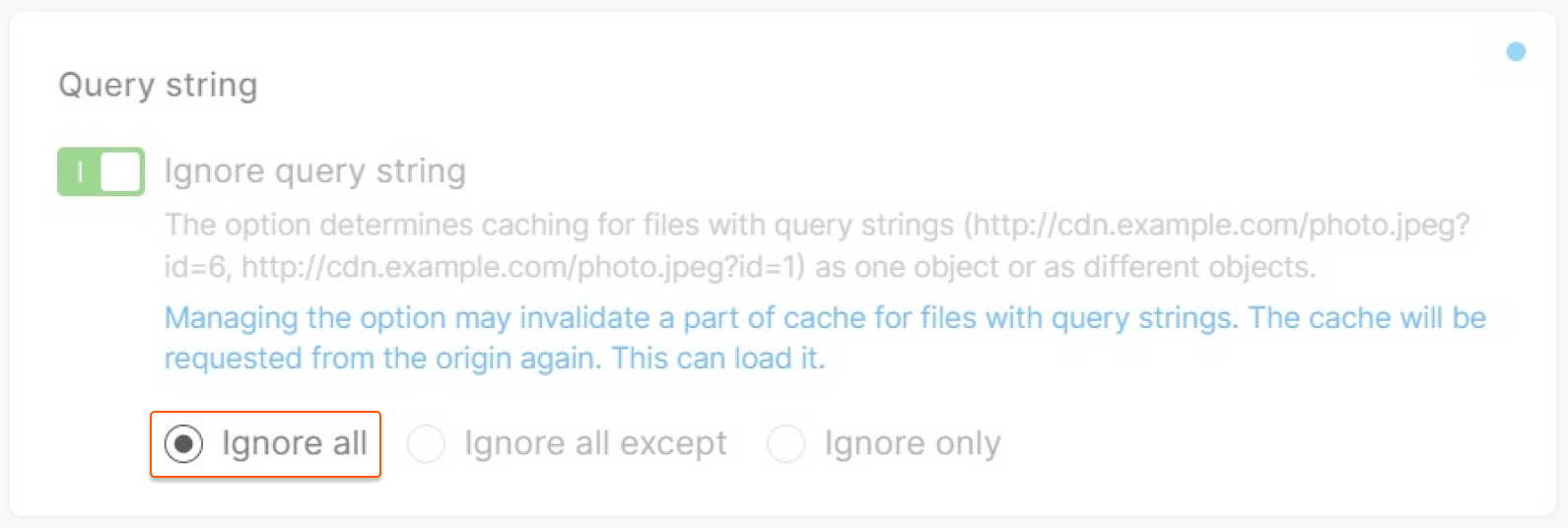Choose the Ignore all except radio option
This screenshot has height=528, width=1568.
[x=426, y=444]
